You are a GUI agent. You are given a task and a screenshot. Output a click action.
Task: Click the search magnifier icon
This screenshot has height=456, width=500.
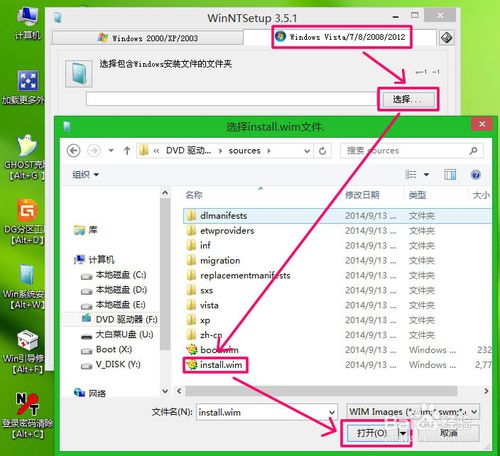[473, 151]
